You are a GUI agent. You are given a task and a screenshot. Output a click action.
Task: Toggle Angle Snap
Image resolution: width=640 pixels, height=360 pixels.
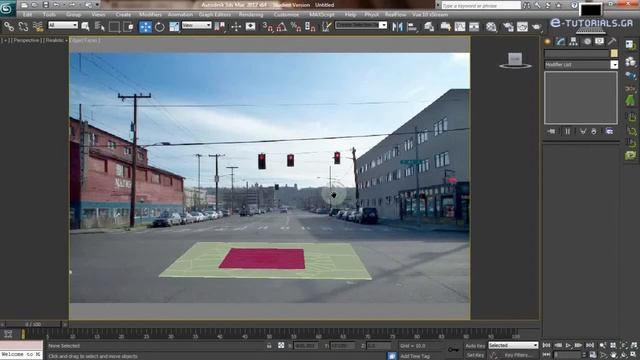282,27
